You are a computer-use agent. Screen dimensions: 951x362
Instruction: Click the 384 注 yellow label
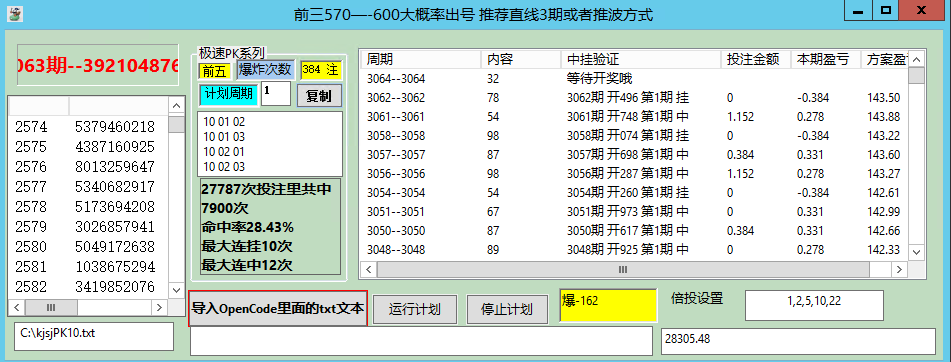click(x=321, y=69)
